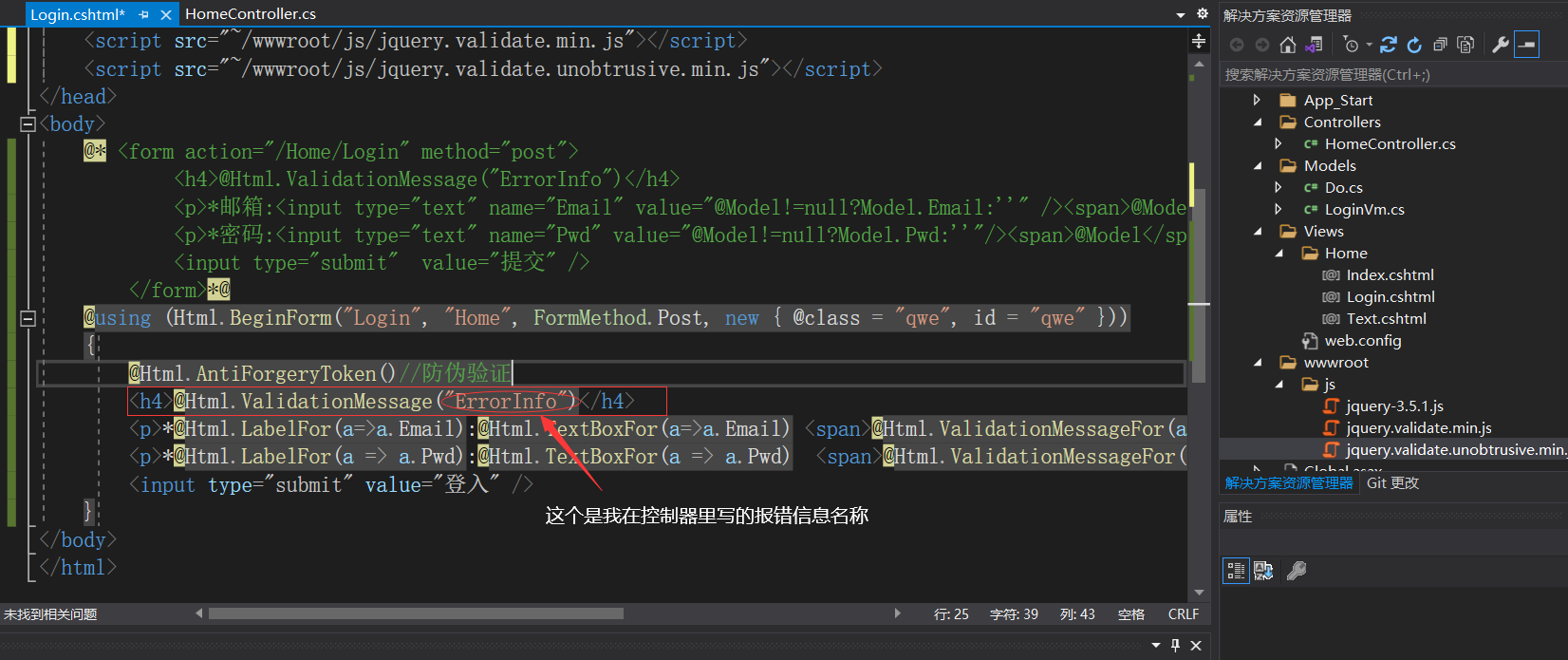The width and height of the screenshot is (1568, 660).
Task: Click the Controllers folder icon
Action: coord(1288,122)
